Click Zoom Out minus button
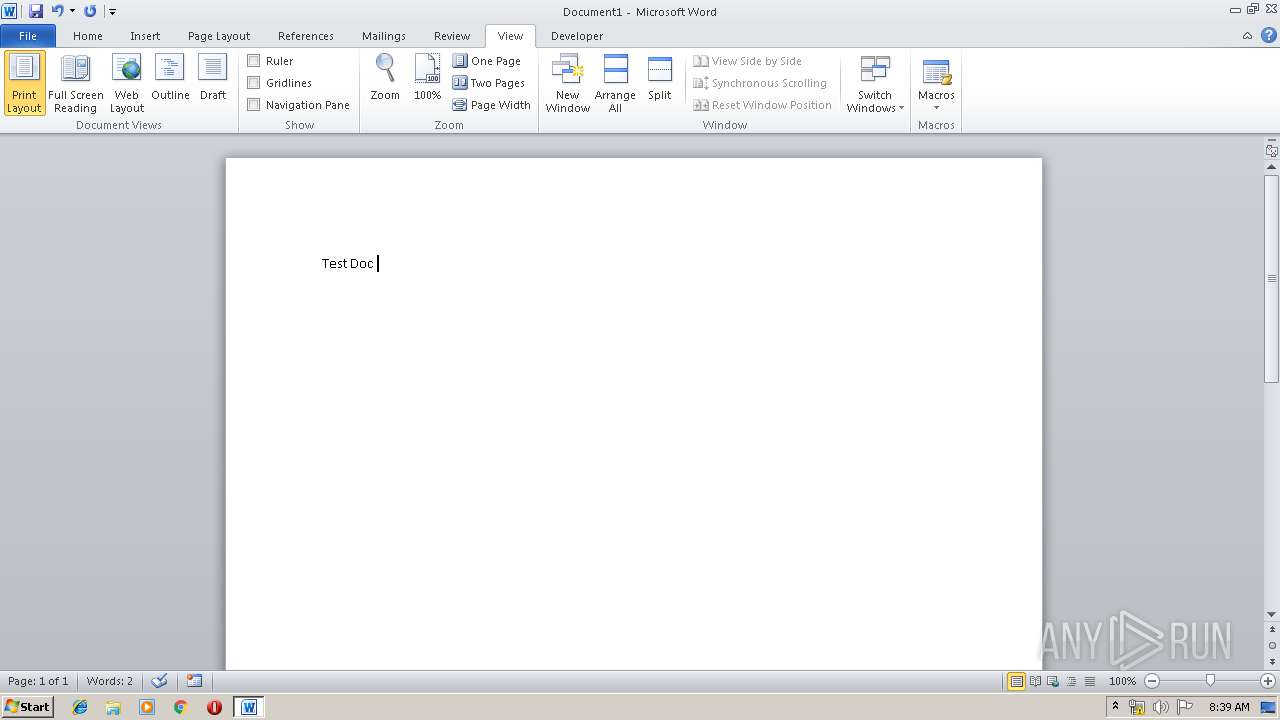This screenshot has height=720, width=1280. 1151,681
